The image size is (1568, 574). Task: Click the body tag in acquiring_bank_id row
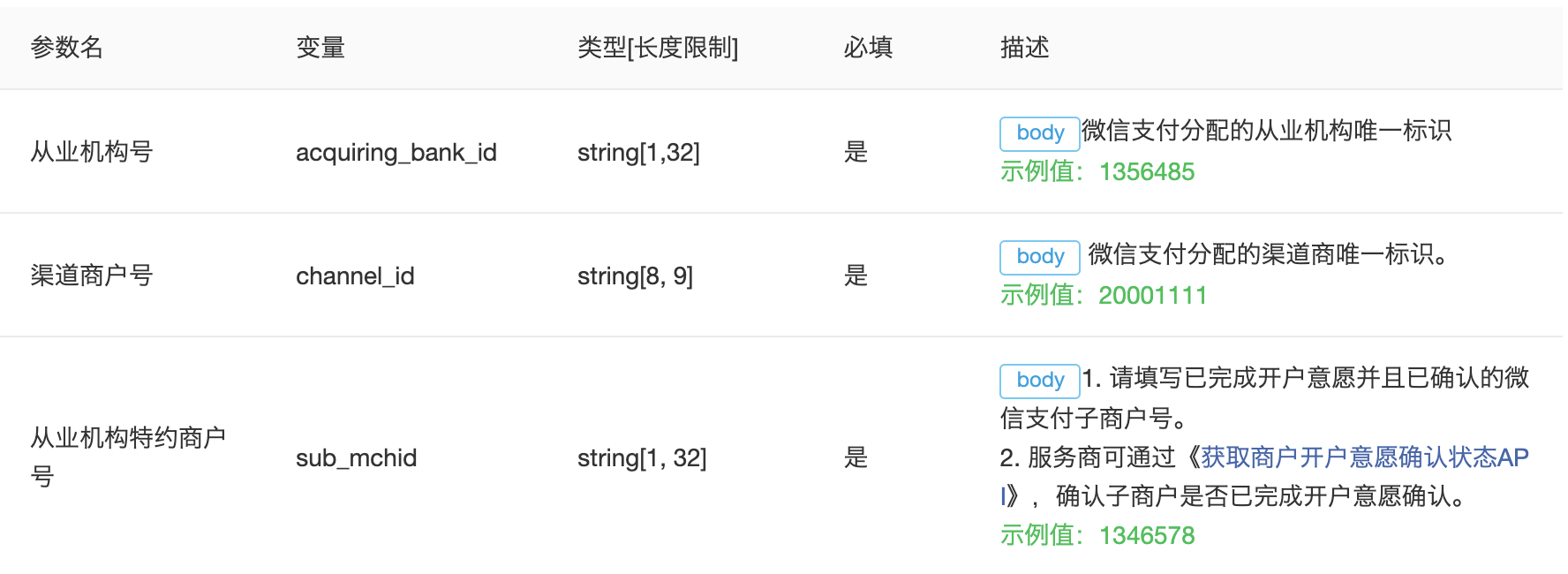point(1039,133)
